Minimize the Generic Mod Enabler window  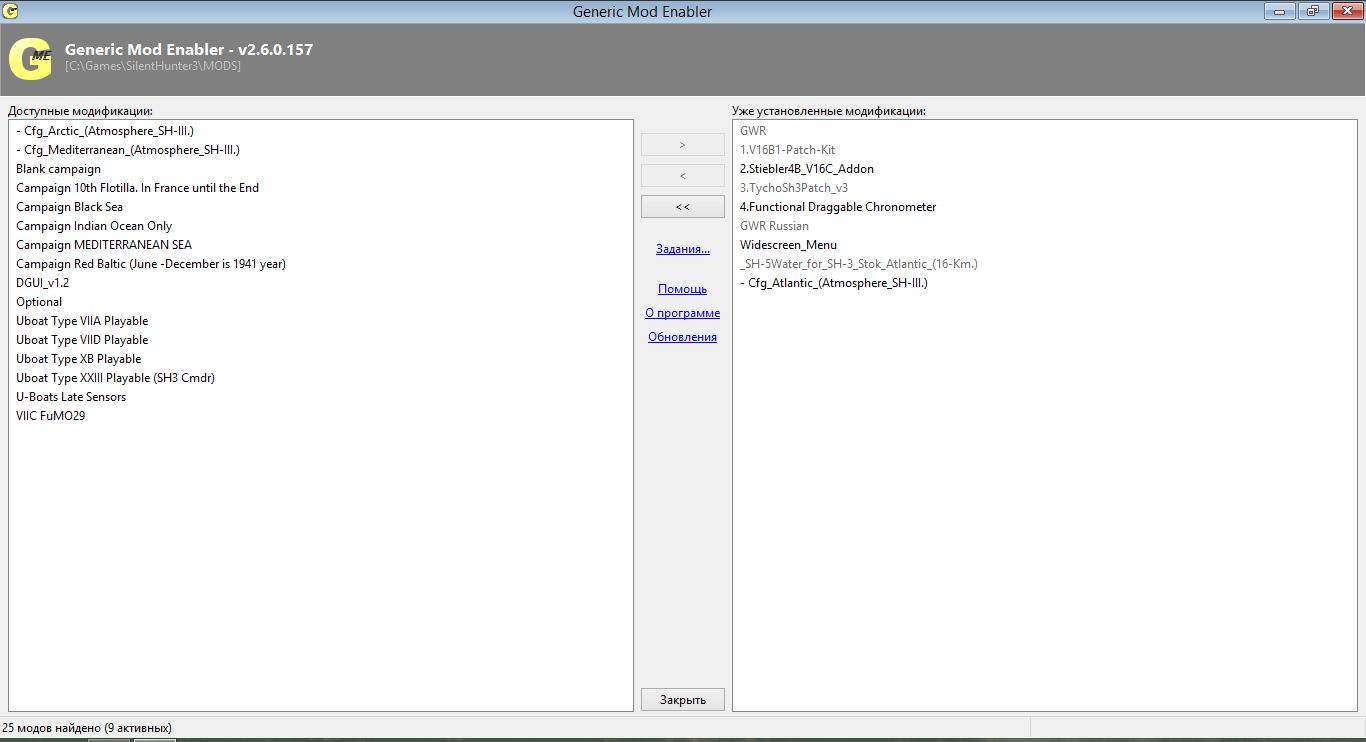click(1280, 11)
